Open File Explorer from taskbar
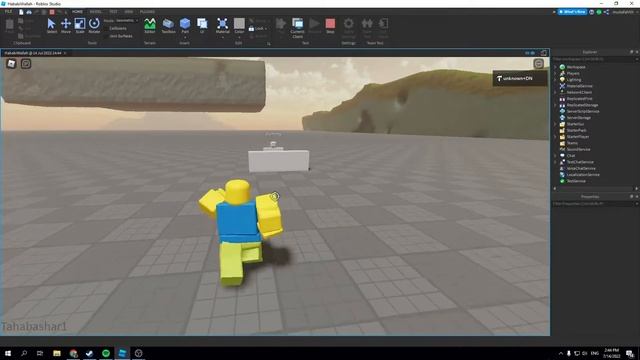This screenshot has width=640, height=360. click(x=57, y=353)
